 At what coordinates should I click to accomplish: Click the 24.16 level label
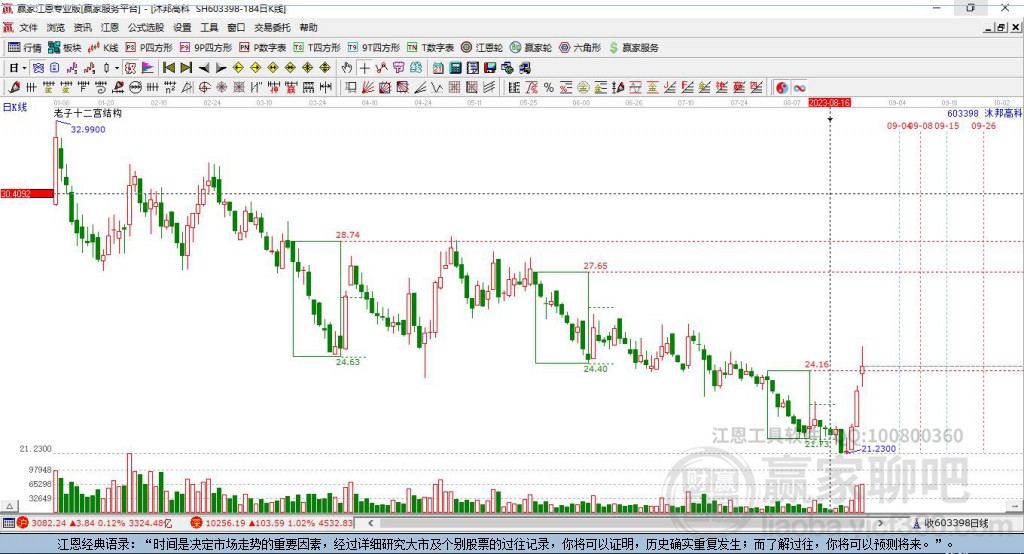coord(816,365)
